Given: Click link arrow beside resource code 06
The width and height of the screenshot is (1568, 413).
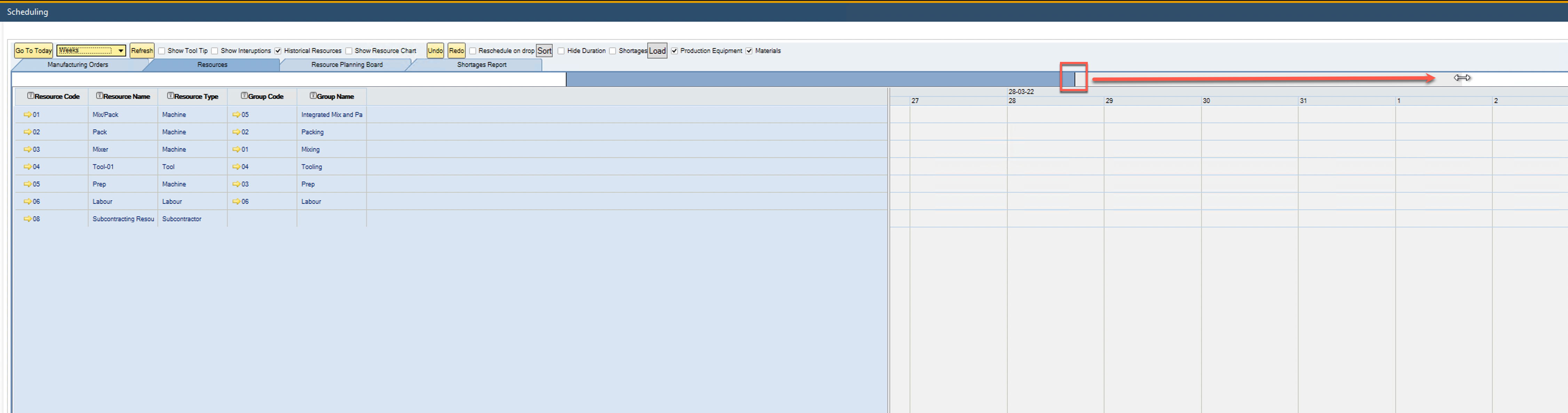Looking at the screenshot, I should pyautogui.click(x=27, y=201).
